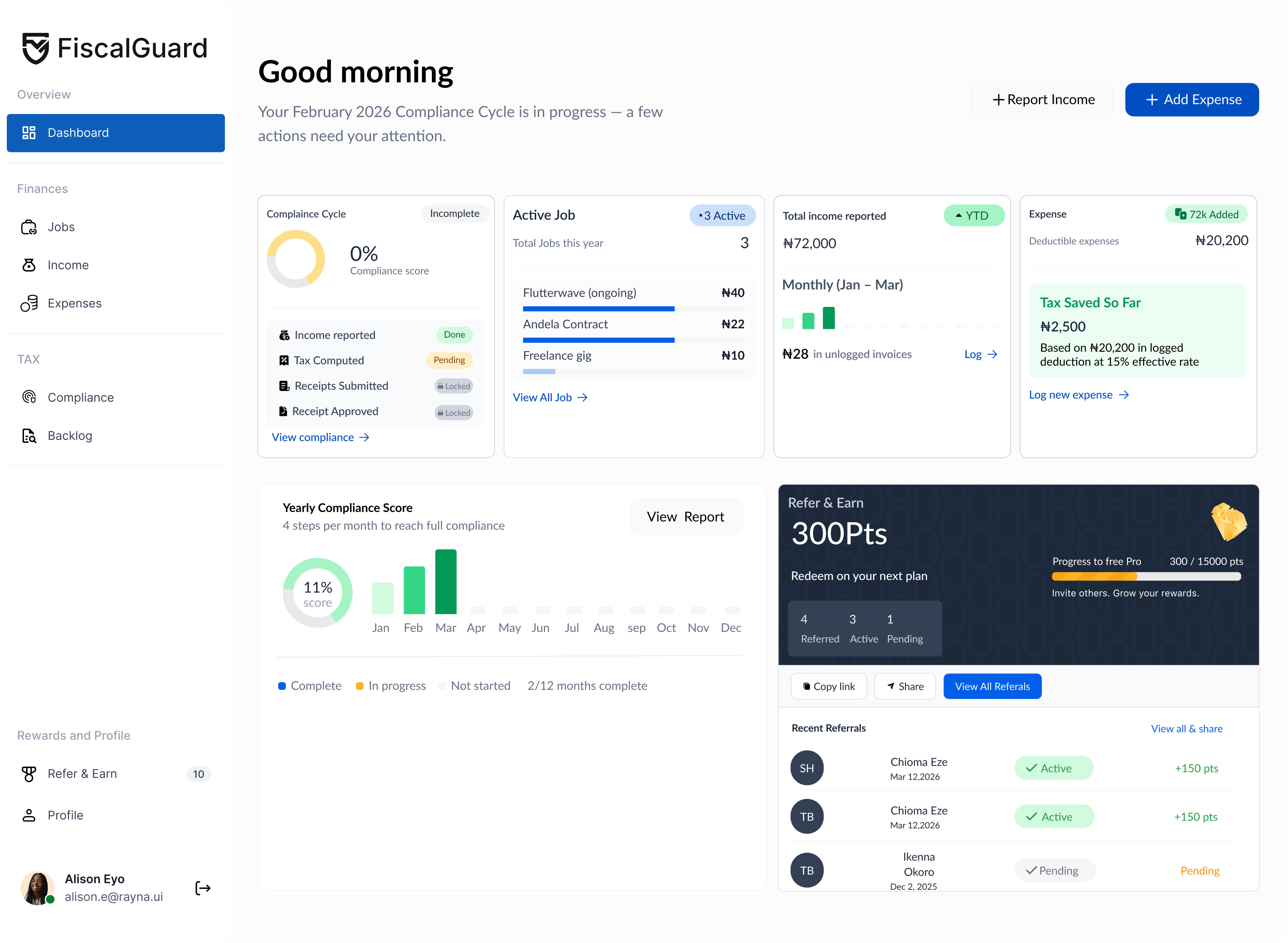Open the Backlog page
Image resolution: width=1288 pixels, height=943 pixels.
(x=116, y=436)
